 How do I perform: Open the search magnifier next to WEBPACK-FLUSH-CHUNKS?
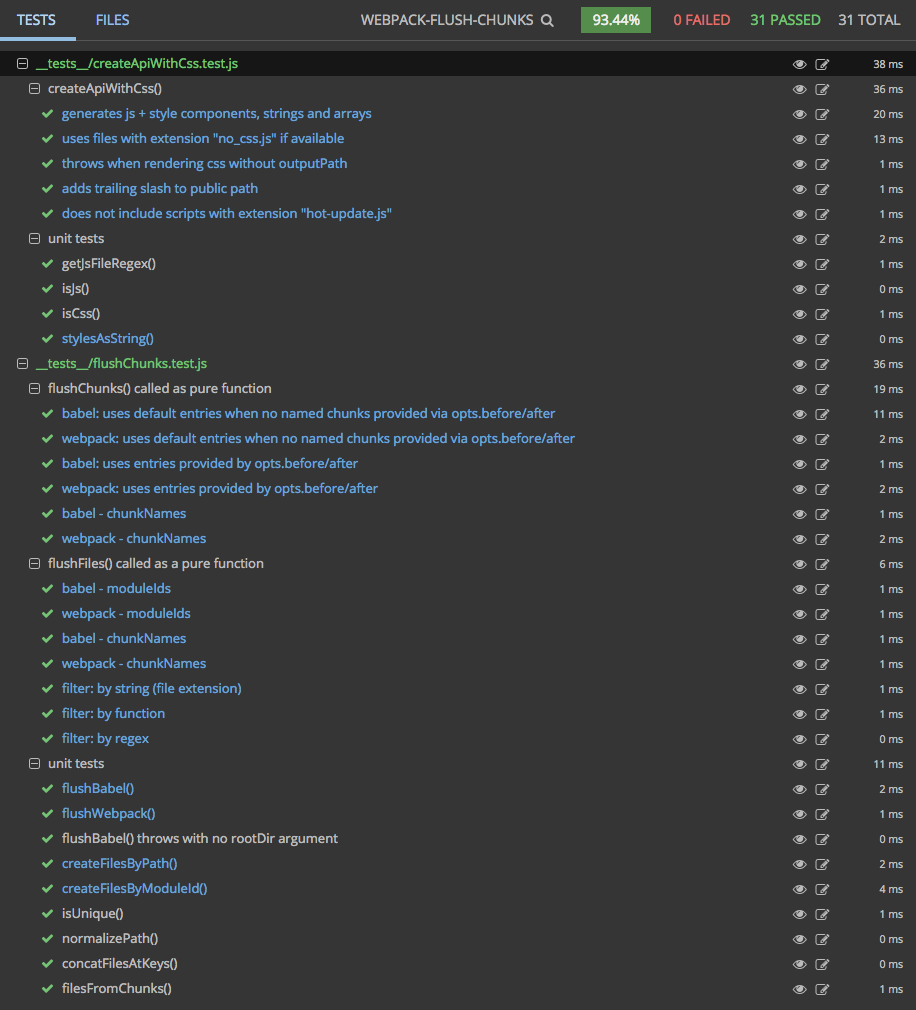click(547, 21)
